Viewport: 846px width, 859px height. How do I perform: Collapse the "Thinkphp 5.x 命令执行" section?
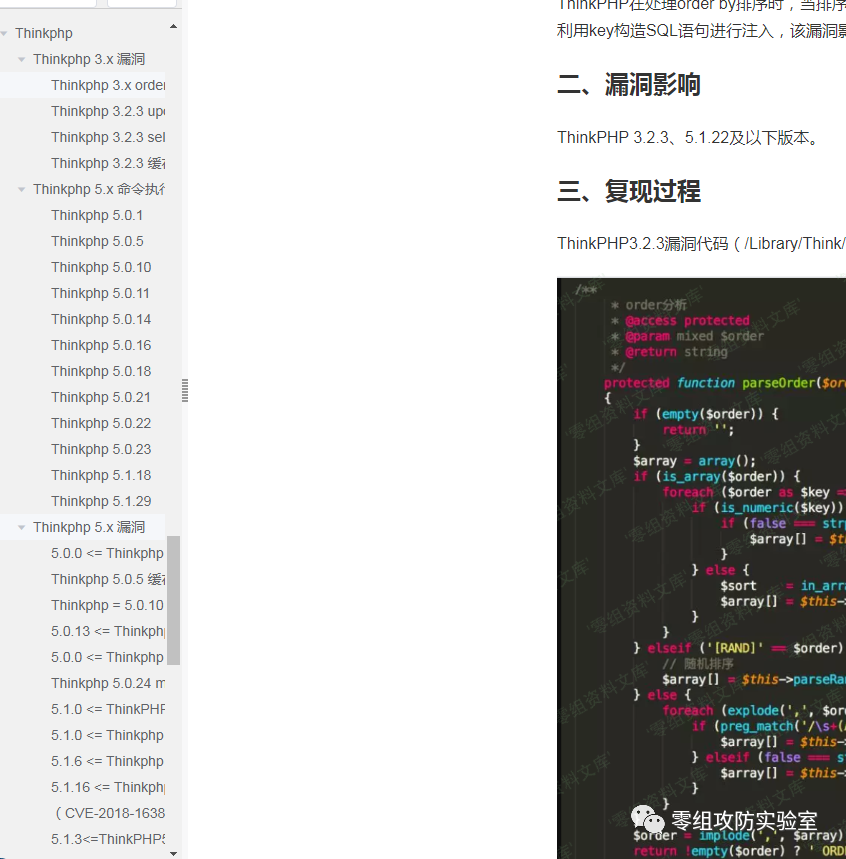22,188
